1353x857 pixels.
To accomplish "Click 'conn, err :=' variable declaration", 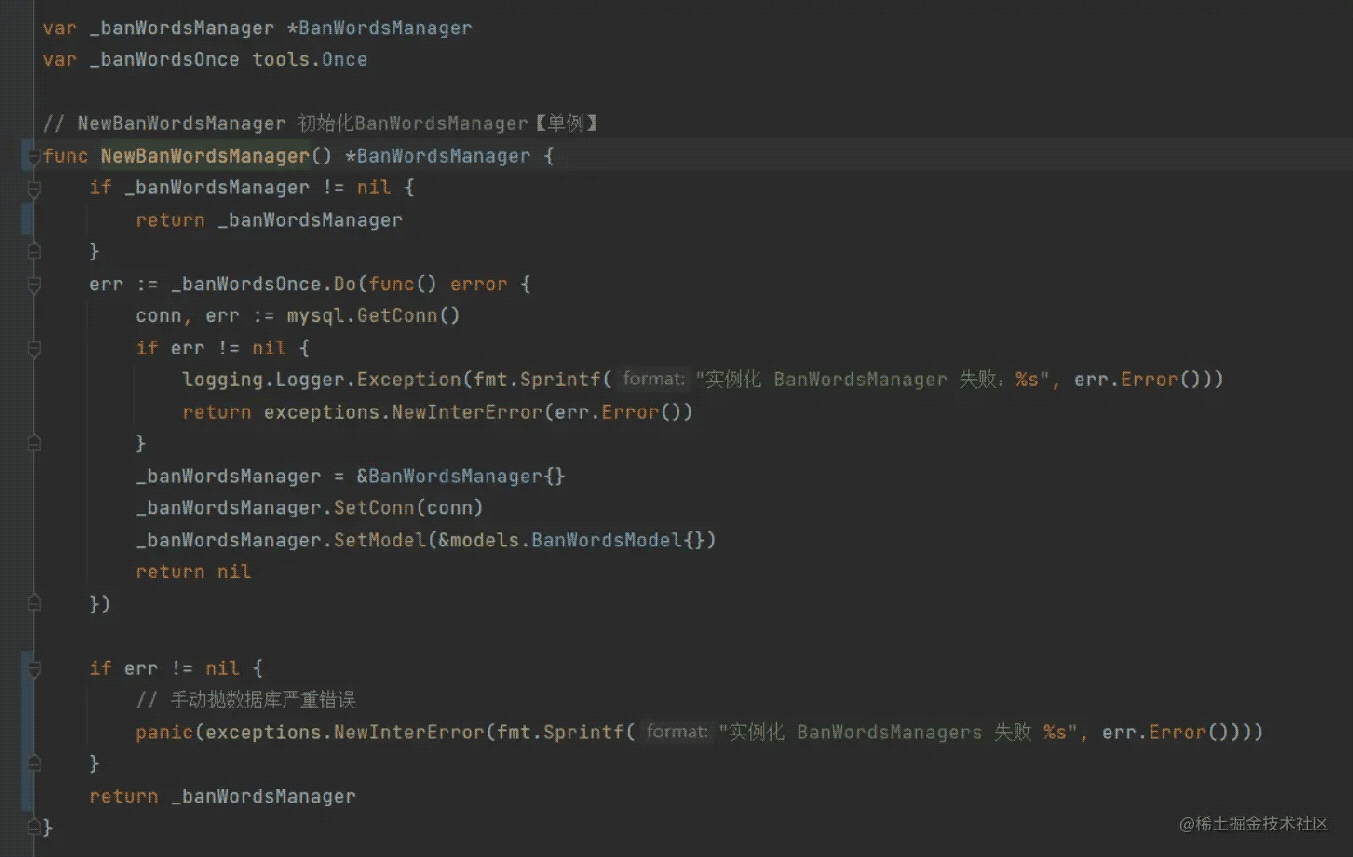I will 205,316.
